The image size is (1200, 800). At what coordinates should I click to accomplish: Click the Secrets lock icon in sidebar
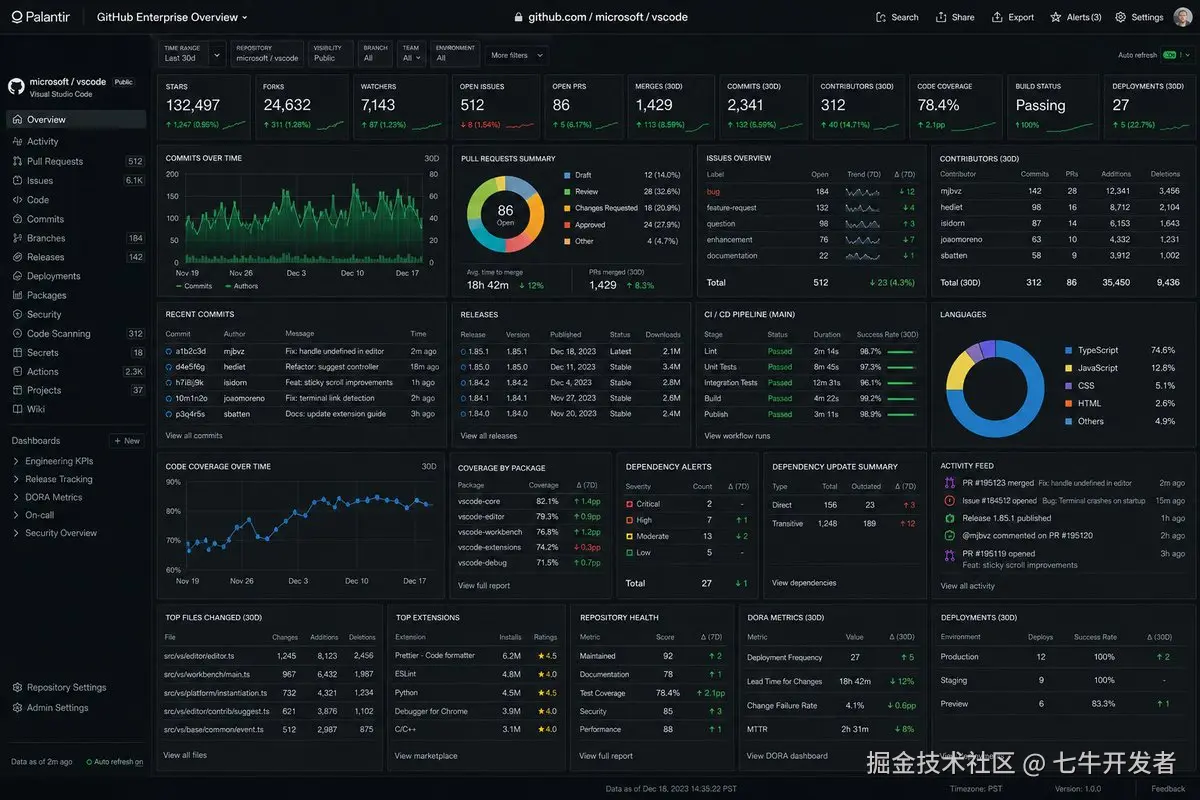coord(17,353)
